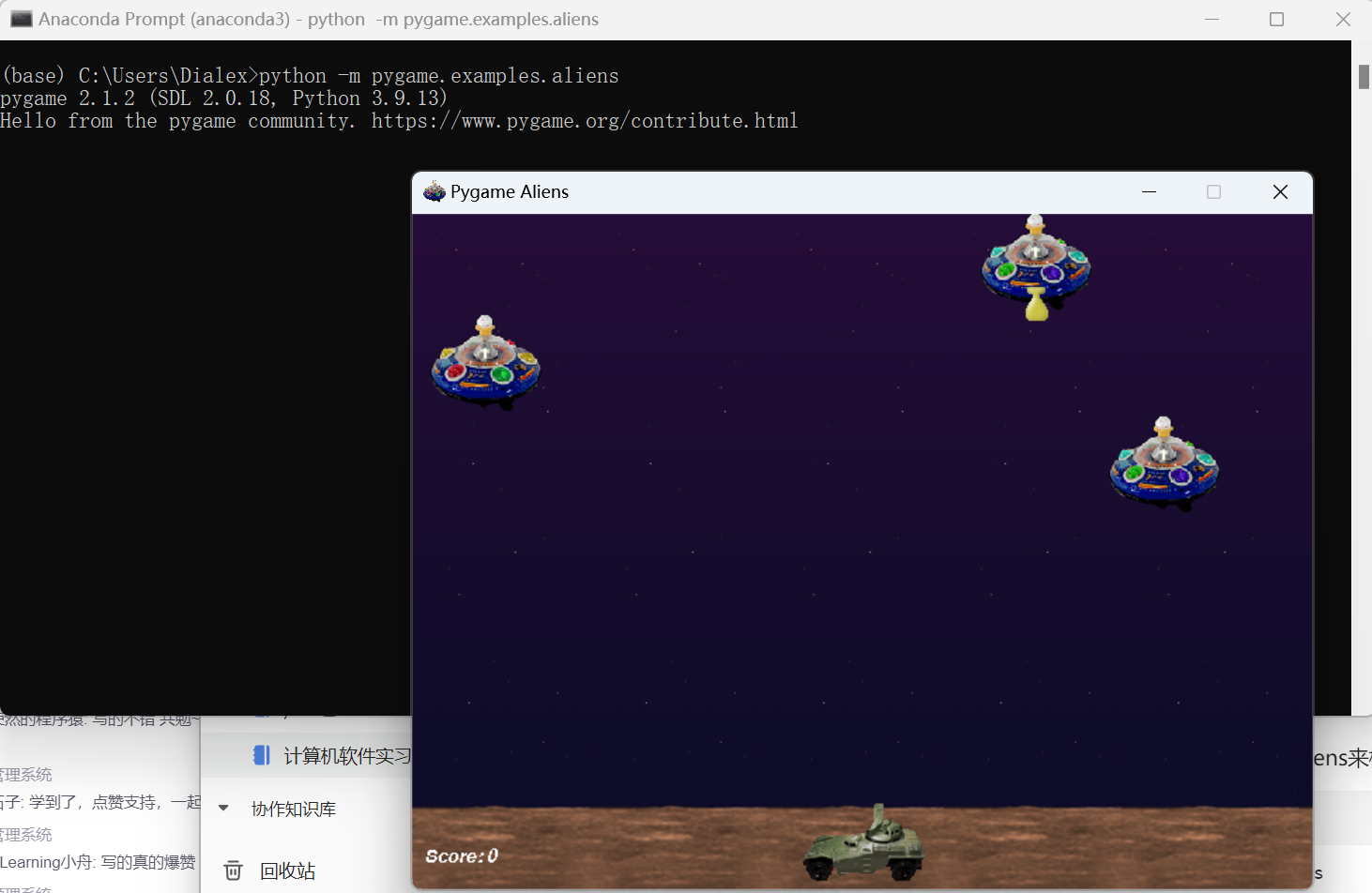
Task: Click the alien UFO dropping a bomb
Action: [1036, 260]
